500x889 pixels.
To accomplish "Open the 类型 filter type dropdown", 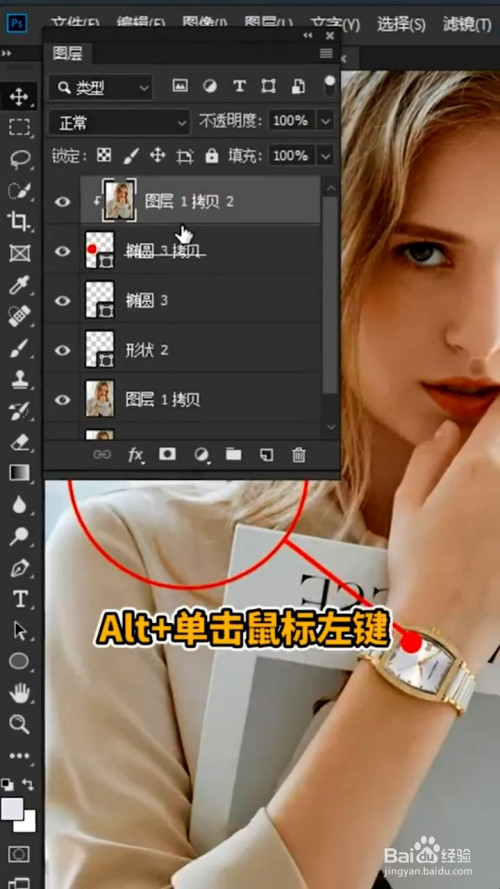I will 100,87.
